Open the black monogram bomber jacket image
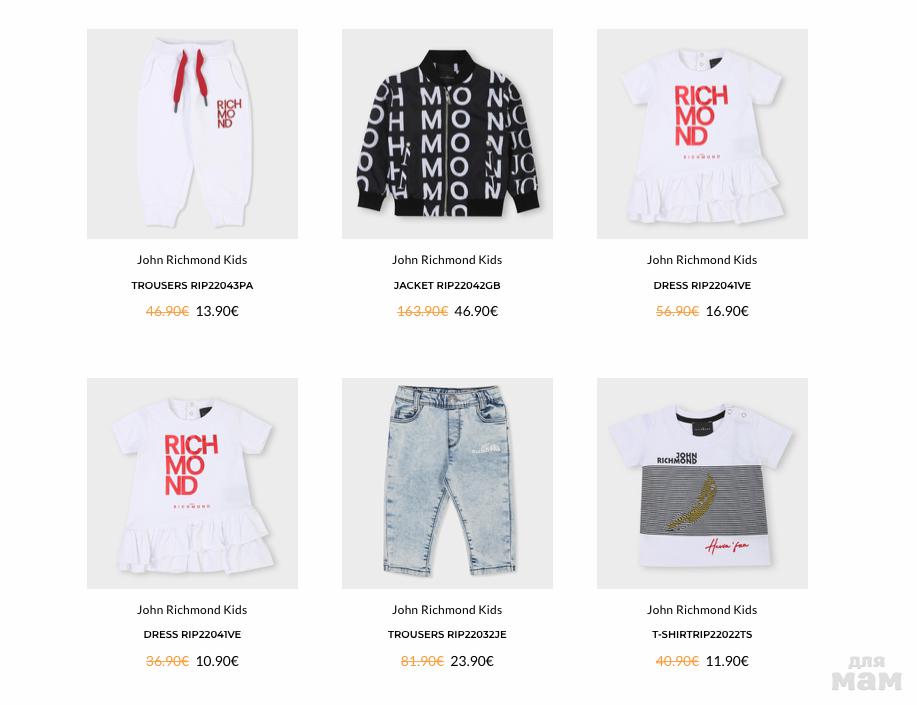The image size is (917, 705). [x=447, y=133]
